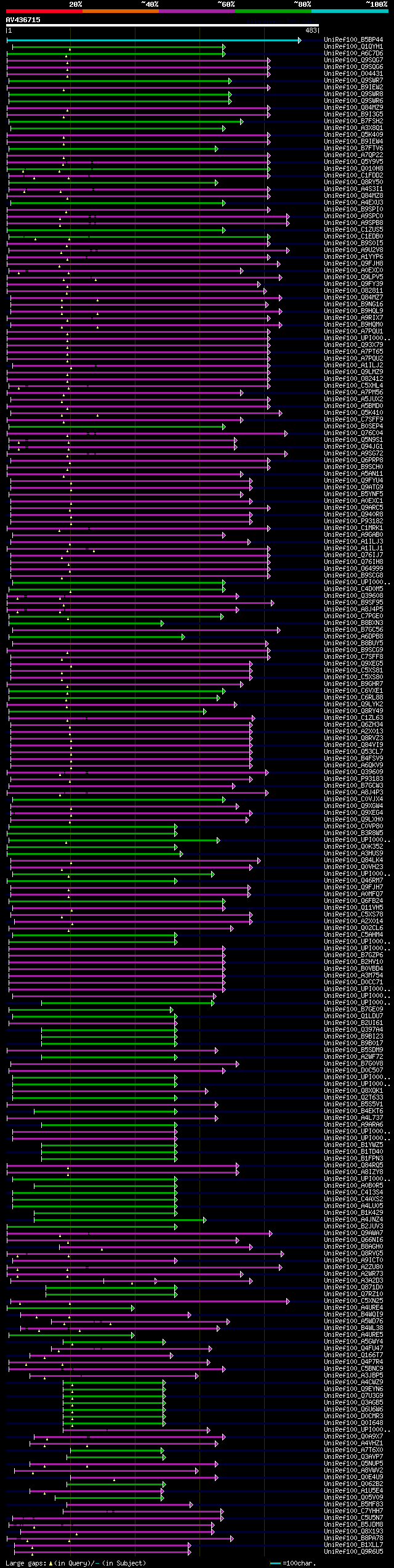Image resolution: width=394 pixels, height=1568 pixels.
Task: Select hit label UniRef100_Q84LK4
Action: 353,860
